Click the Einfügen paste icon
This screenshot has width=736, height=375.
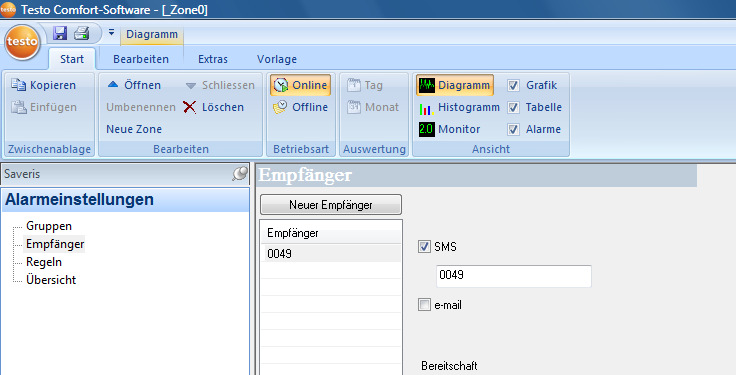tap(19, 107)
